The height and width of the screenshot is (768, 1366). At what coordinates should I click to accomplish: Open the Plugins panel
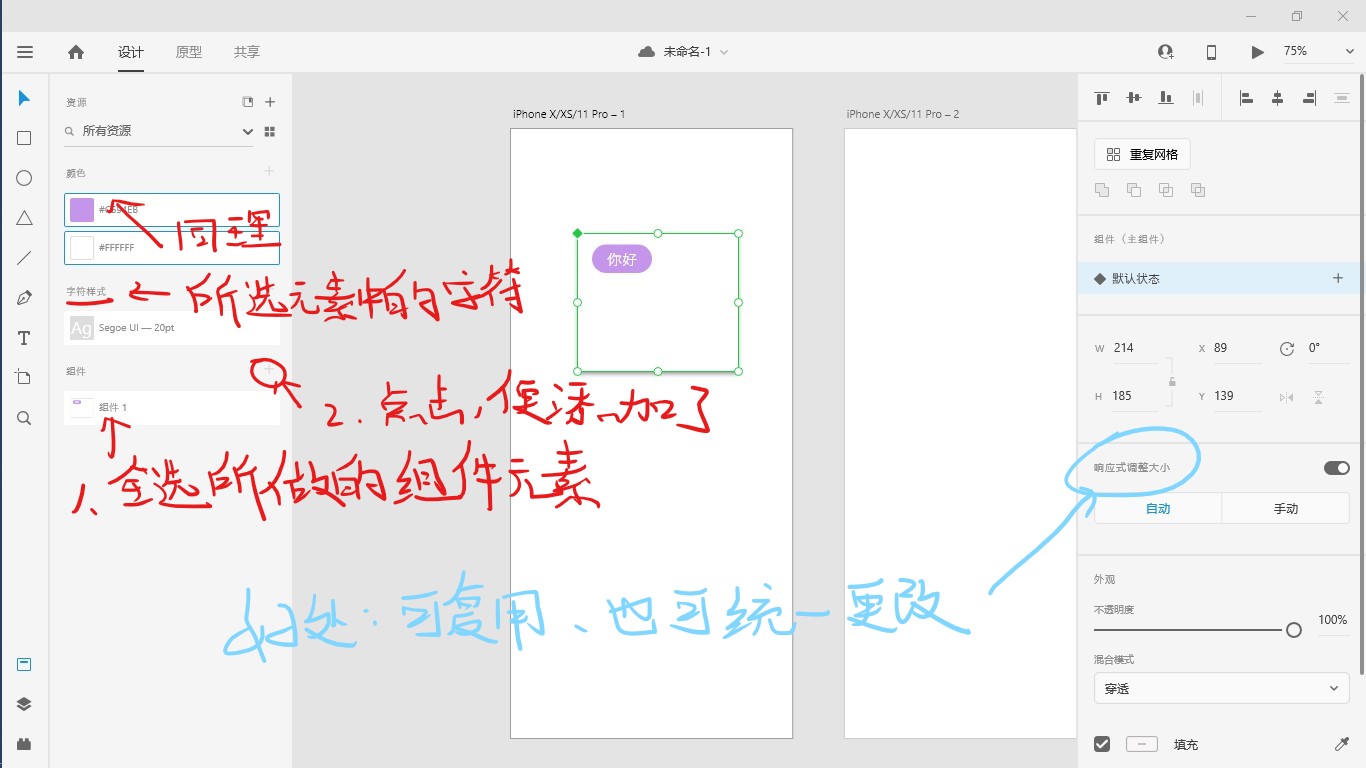click(24, 744)
